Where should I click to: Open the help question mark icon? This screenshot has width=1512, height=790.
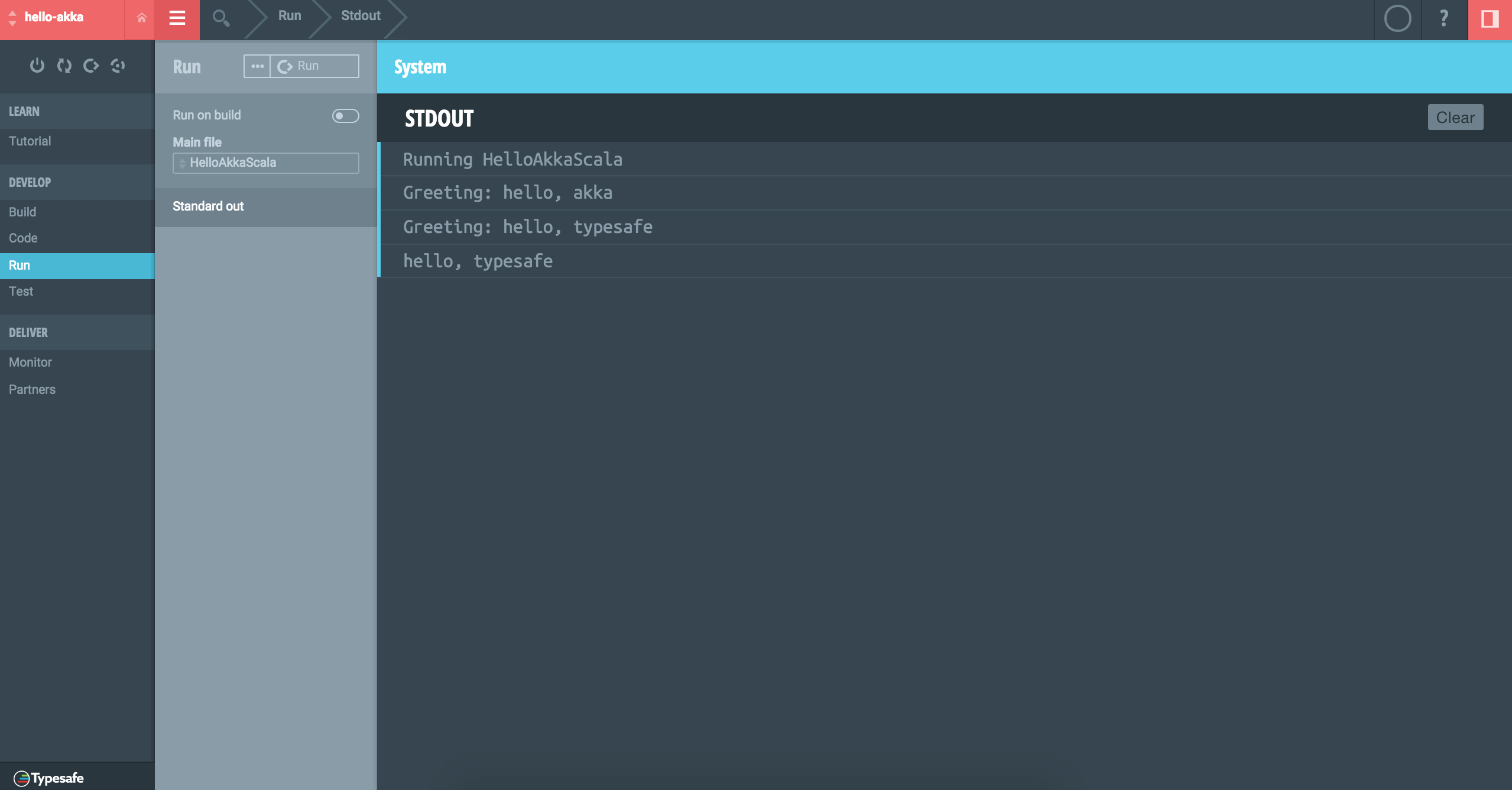tap(1444, 19)
